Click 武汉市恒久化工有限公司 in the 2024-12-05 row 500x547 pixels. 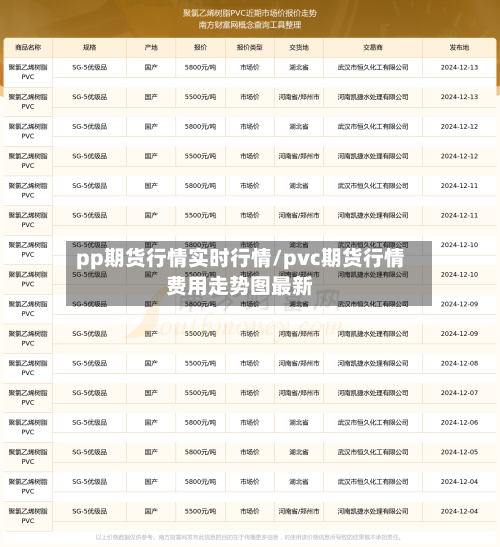[373, 452]
